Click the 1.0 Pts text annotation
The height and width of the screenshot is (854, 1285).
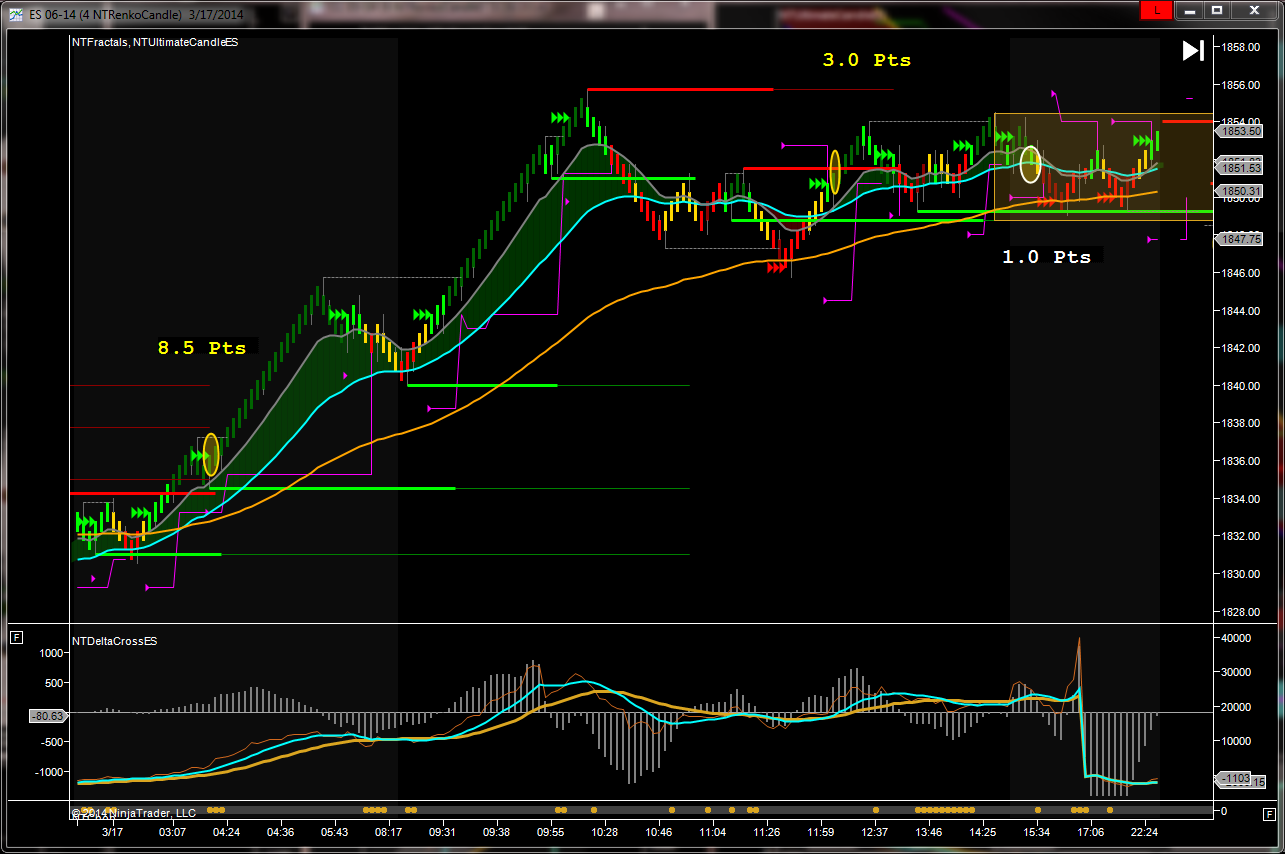(x=1046, y=257)
